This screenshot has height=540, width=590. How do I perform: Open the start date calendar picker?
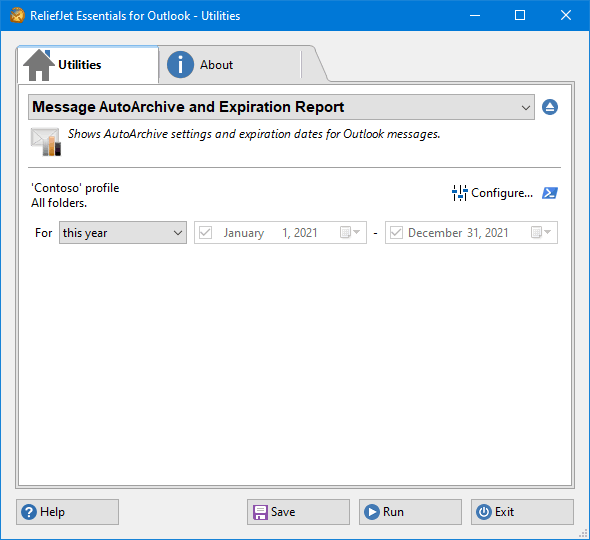(350, 232)
